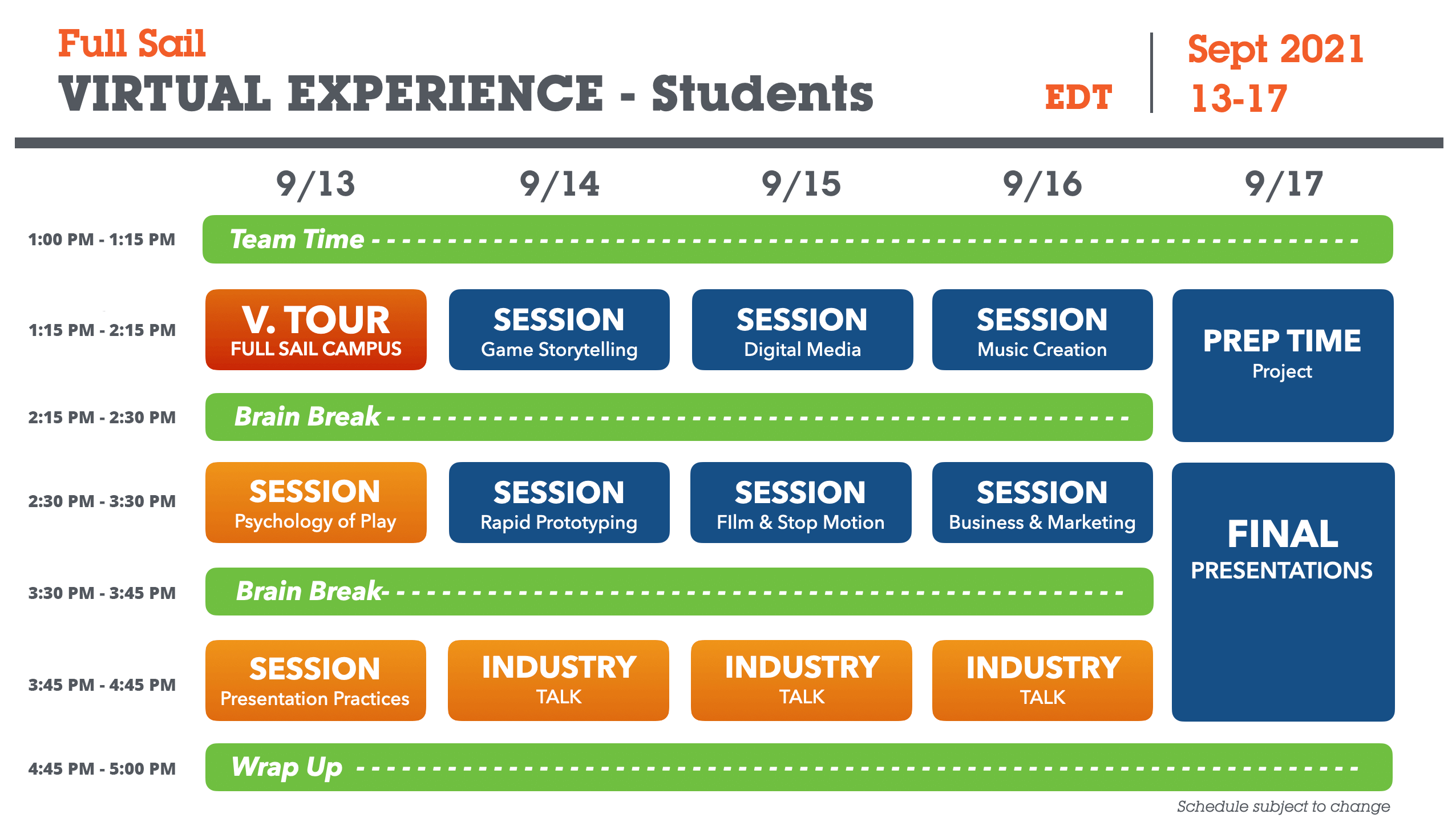Select the Game Storytelling session block
Viewport: 1456px width, 818px height.
559,330
